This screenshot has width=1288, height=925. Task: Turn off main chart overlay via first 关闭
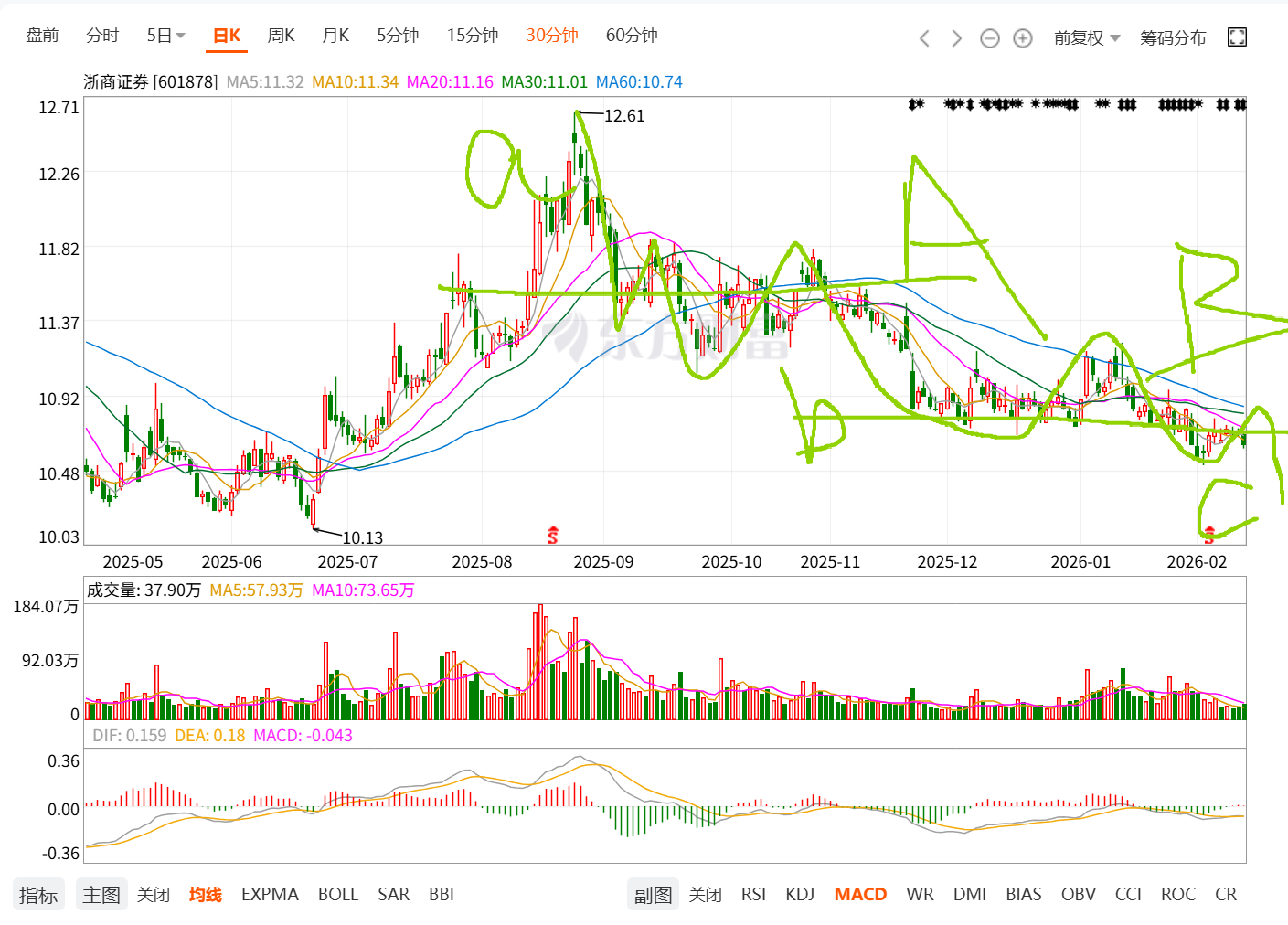tap(154, 895)
